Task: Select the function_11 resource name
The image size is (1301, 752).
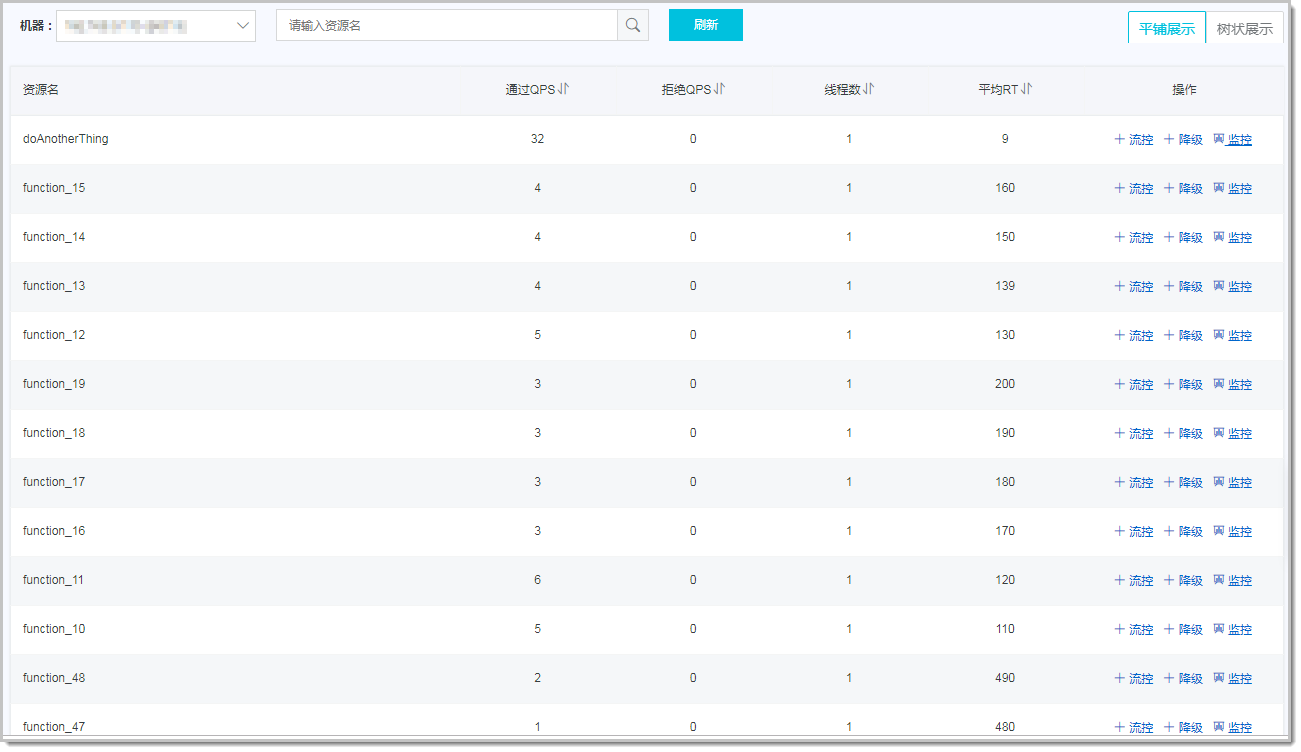Action: (x=54, y=580)
